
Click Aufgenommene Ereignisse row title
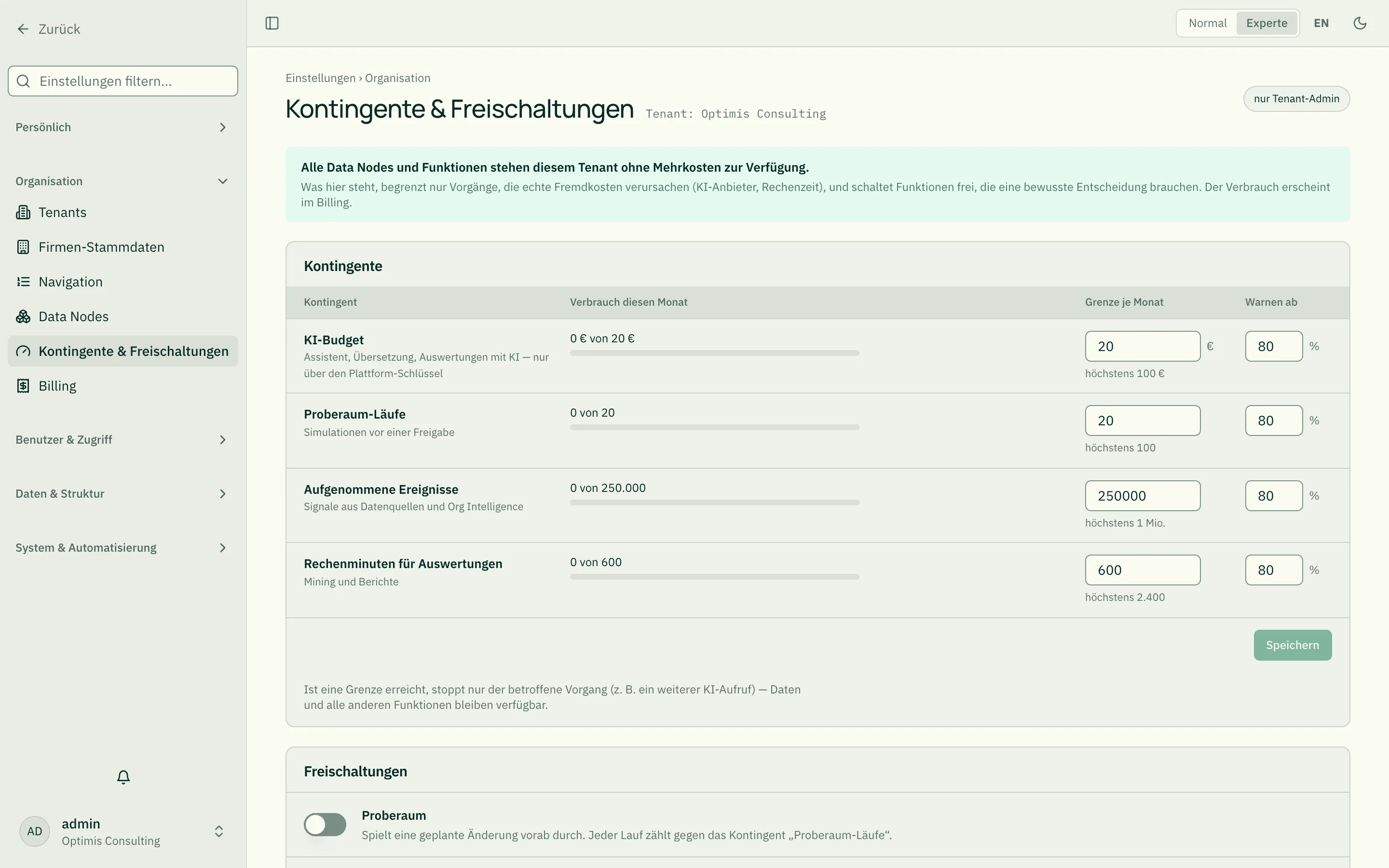381,489
